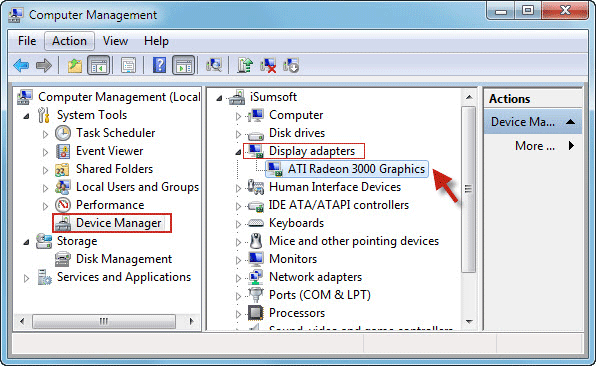Expand Keyboards category
Image resolution: width=596 pixels, height=366 pixels.
point(238,224)
